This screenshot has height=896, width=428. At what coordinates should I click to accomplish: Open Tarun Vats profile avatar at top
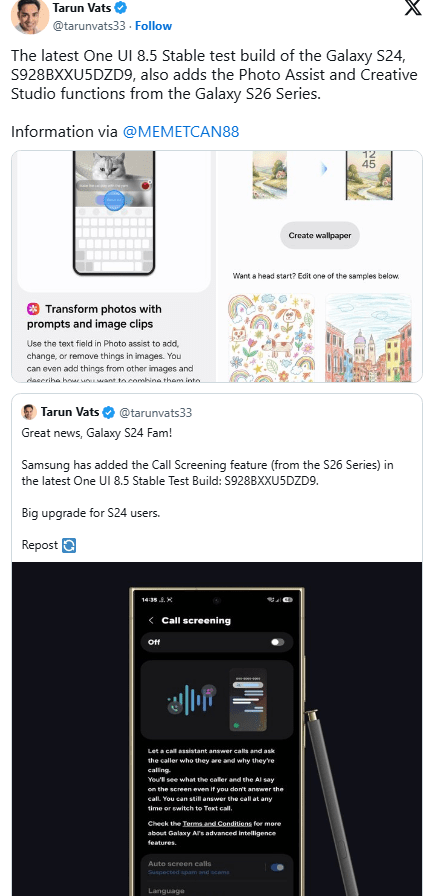(x=30, y=16)
